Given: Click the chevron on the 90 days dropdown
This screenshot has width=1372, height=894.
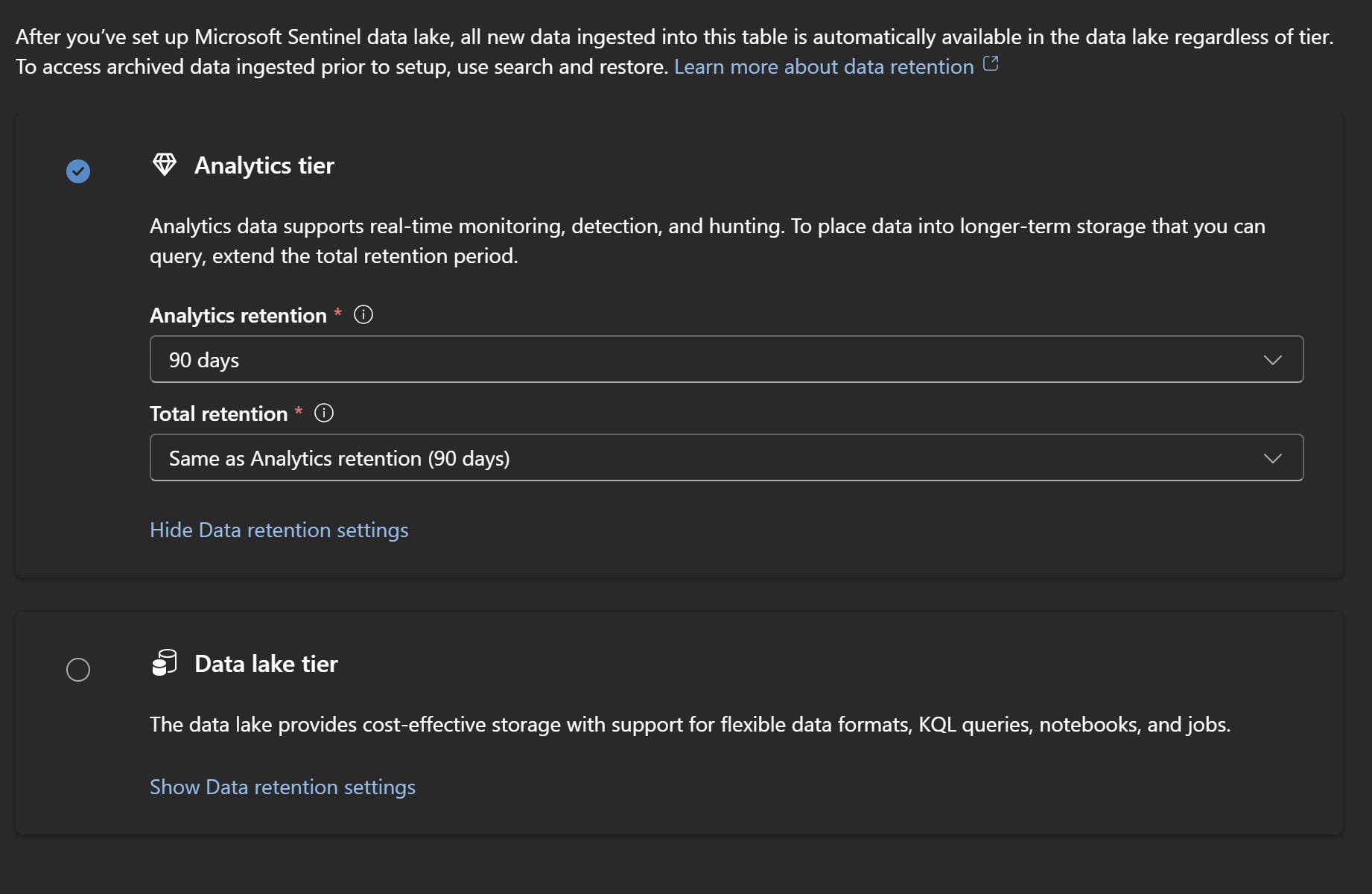Looking at the screenshot, I should 1272,360.
